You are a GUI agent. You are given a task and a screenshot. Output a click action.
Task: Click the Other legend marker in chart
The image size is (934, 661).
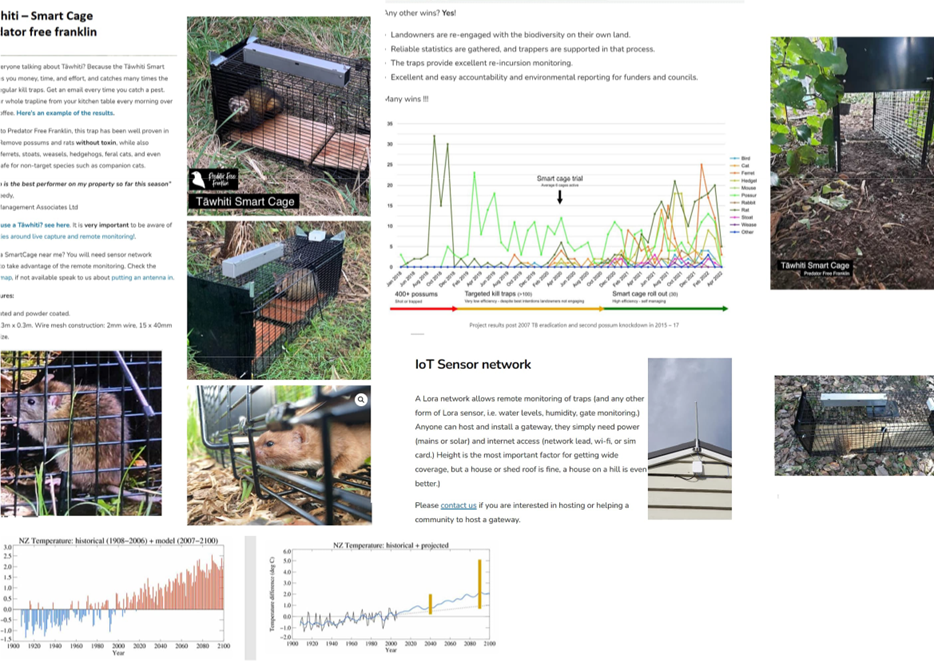(x=735, y=232)
